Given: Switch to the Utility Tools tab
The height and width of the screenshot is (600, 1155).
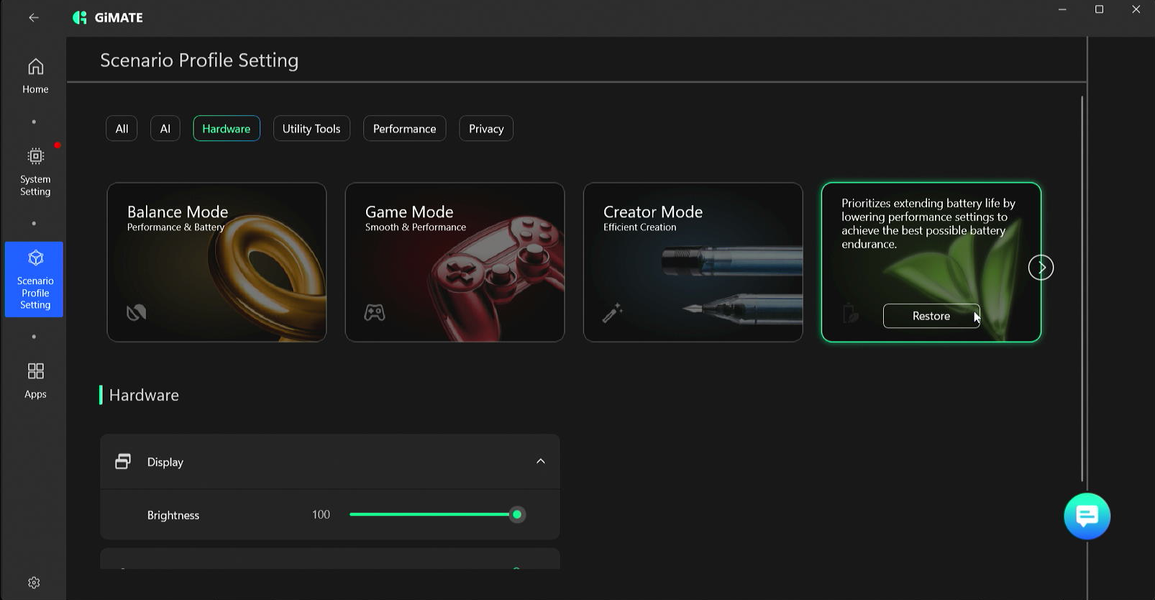Looking at the screenshot, I should (x=311, y=129).
